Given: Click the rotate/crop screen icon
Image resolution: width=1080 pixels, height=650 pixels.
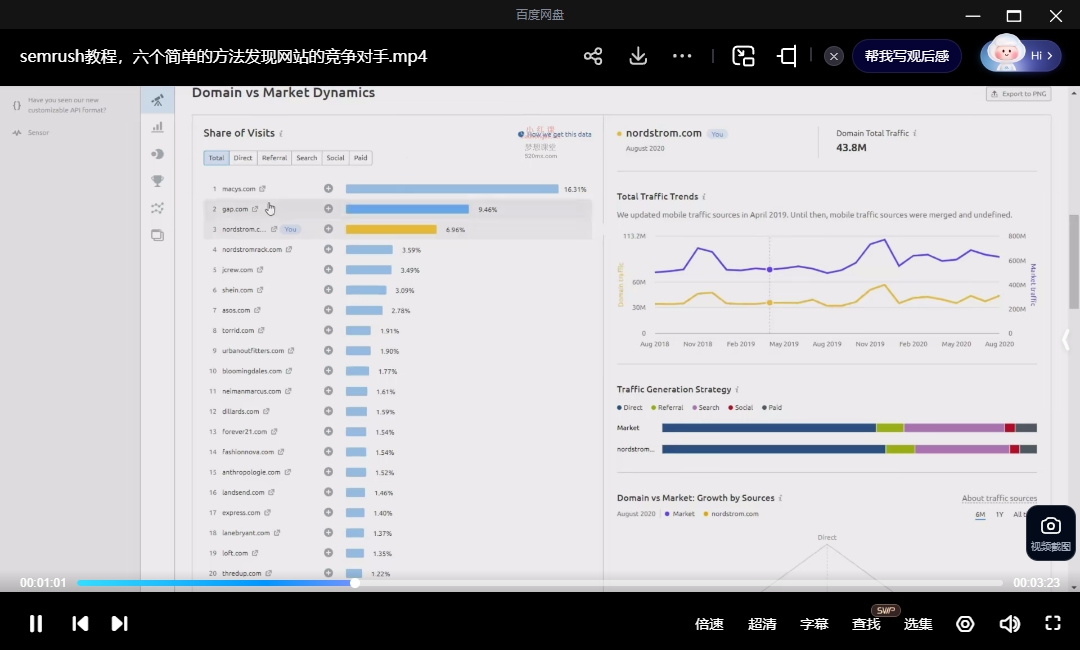Looking at the screenshot, I should coord(787,56).
